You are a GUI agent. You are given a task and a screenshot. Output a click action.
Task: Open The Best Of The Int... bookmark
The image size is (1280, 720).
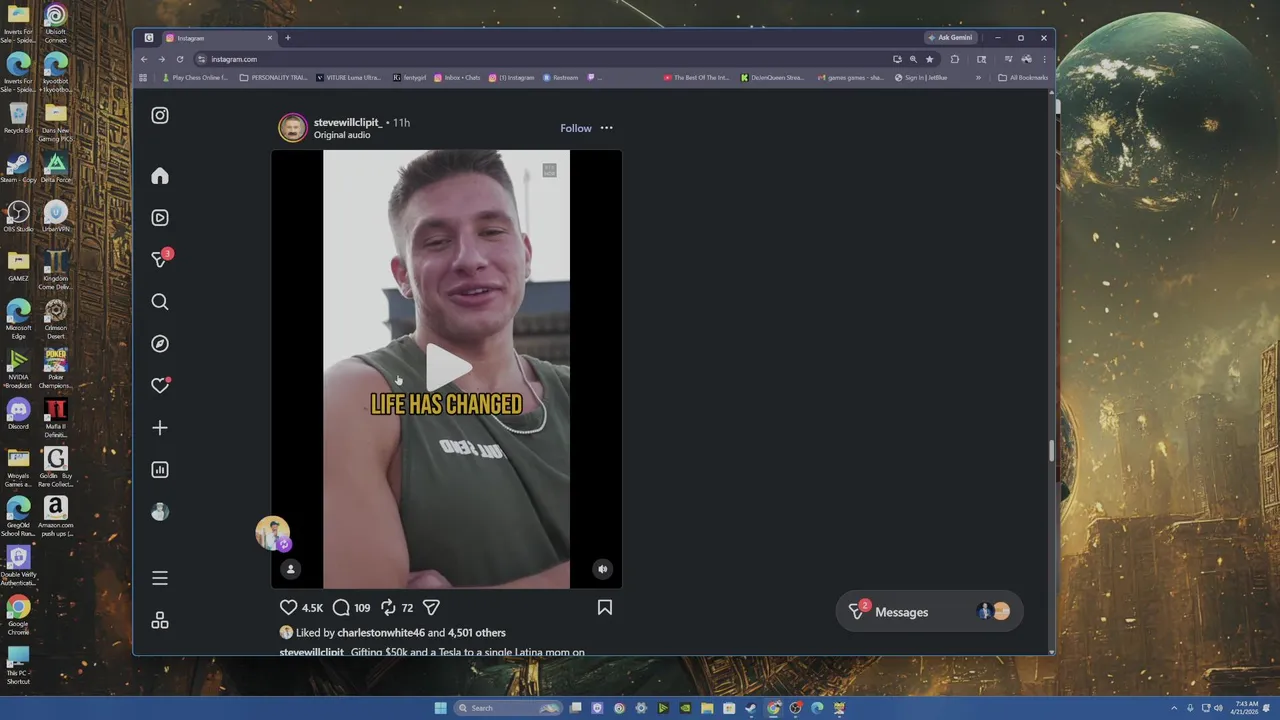[696, 77]
